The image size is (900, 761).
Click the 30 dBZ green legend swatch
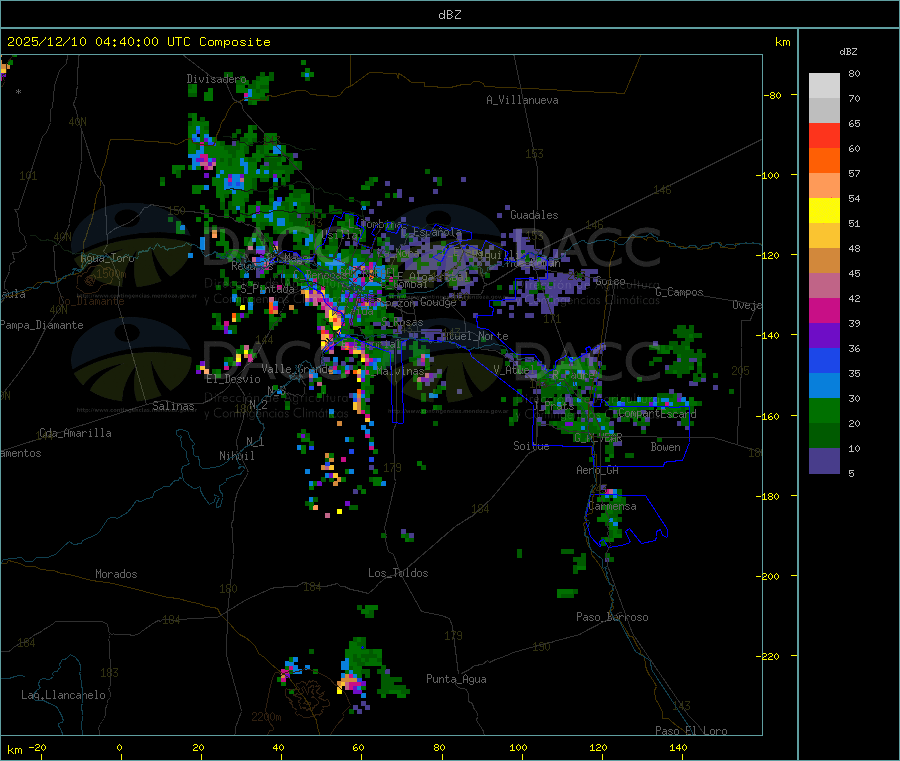[824, 410]
